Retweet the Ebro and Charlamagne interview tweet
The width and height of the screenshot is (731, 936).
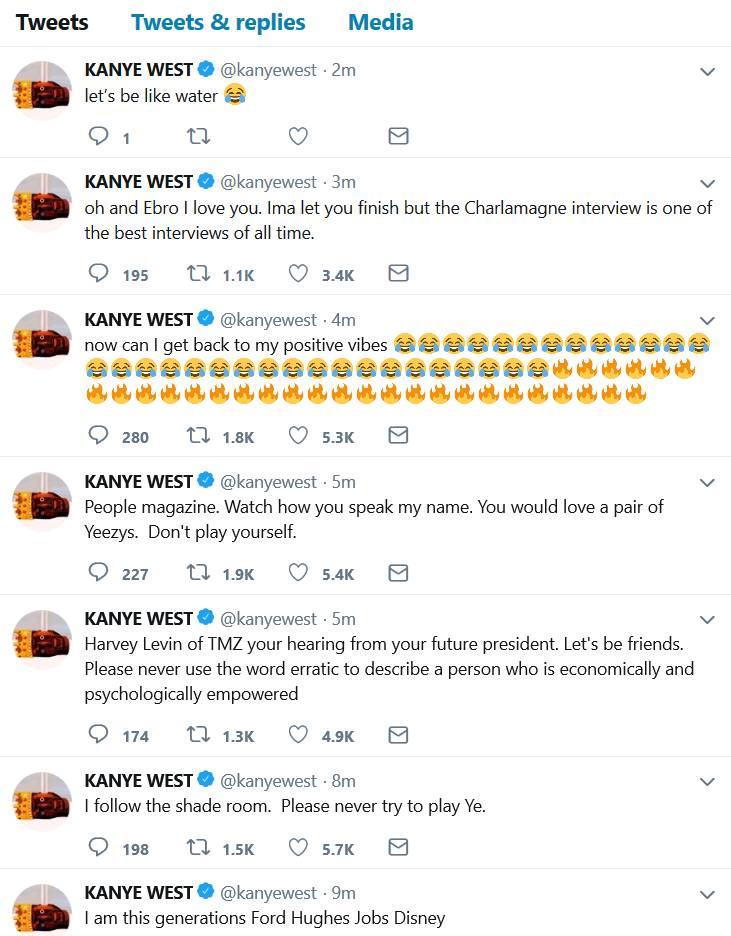click(x=198, y=273)
